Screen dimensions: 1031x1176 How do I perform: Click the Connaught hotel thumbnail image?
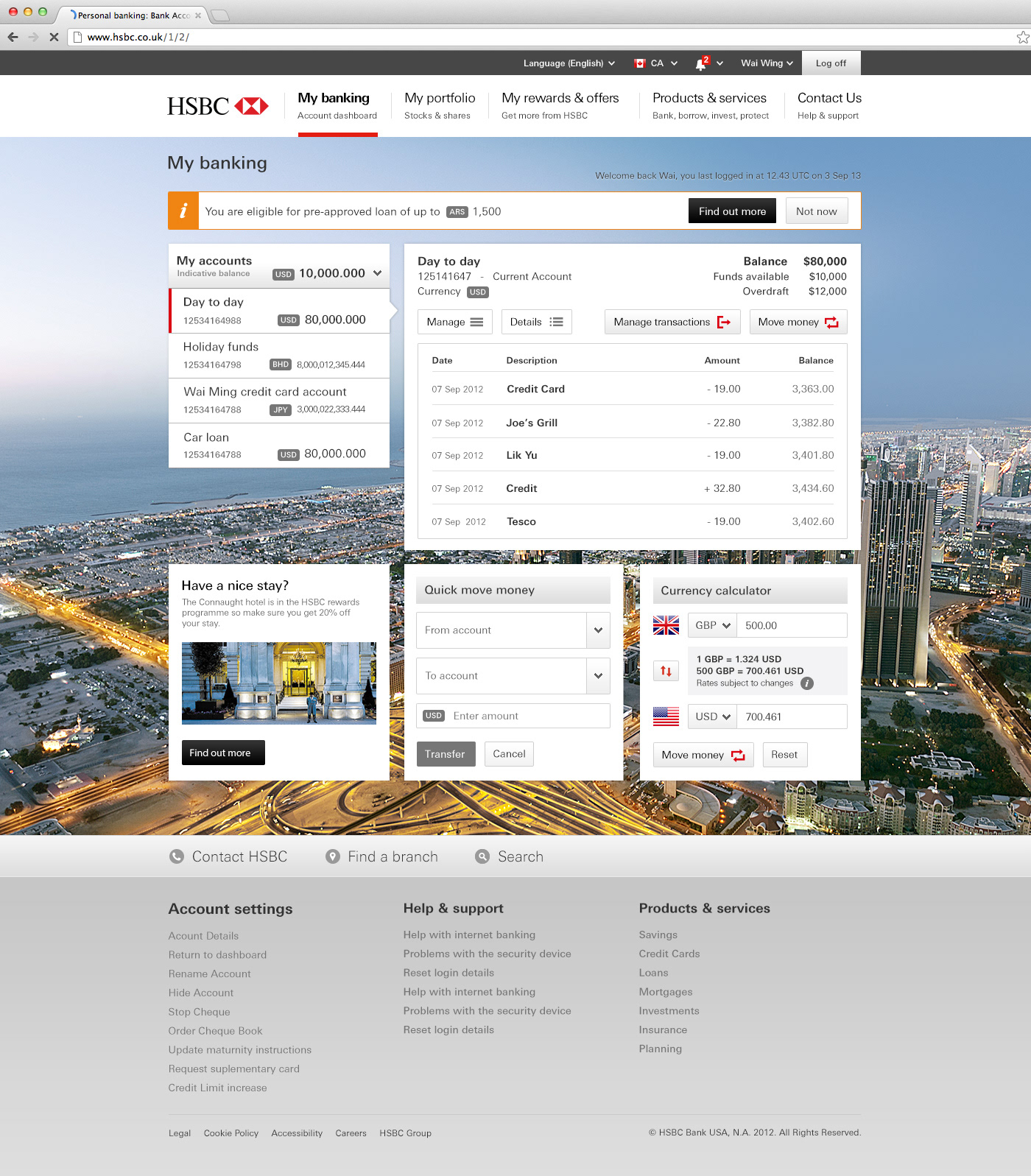click(x=279, y=683)
